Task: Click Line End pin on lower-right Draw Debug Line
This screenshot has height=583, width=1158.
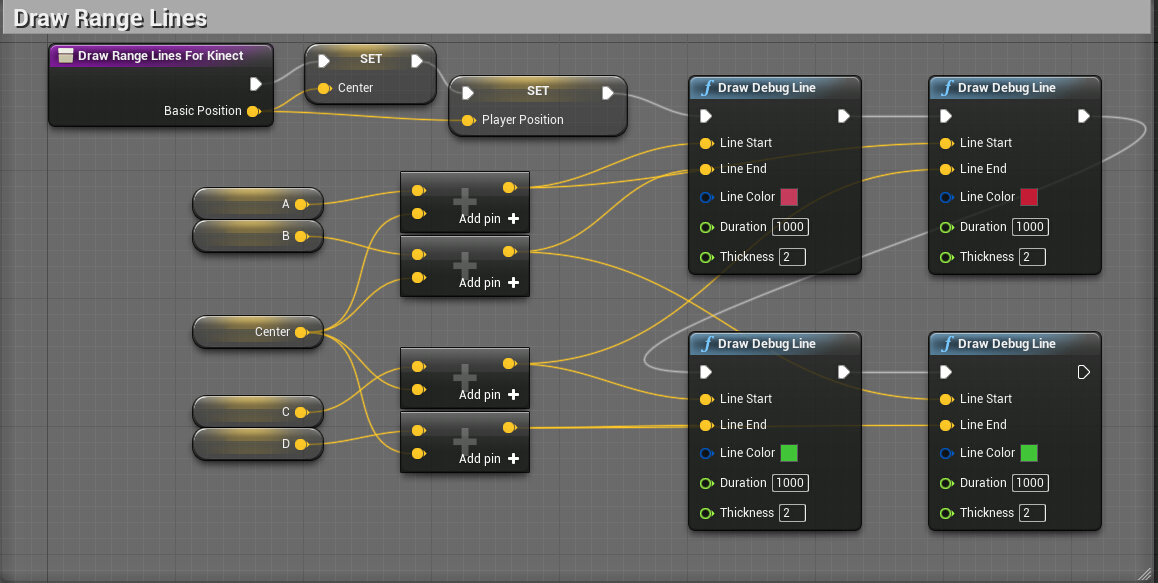Action: pyautogui.click(x=946, y=425)
